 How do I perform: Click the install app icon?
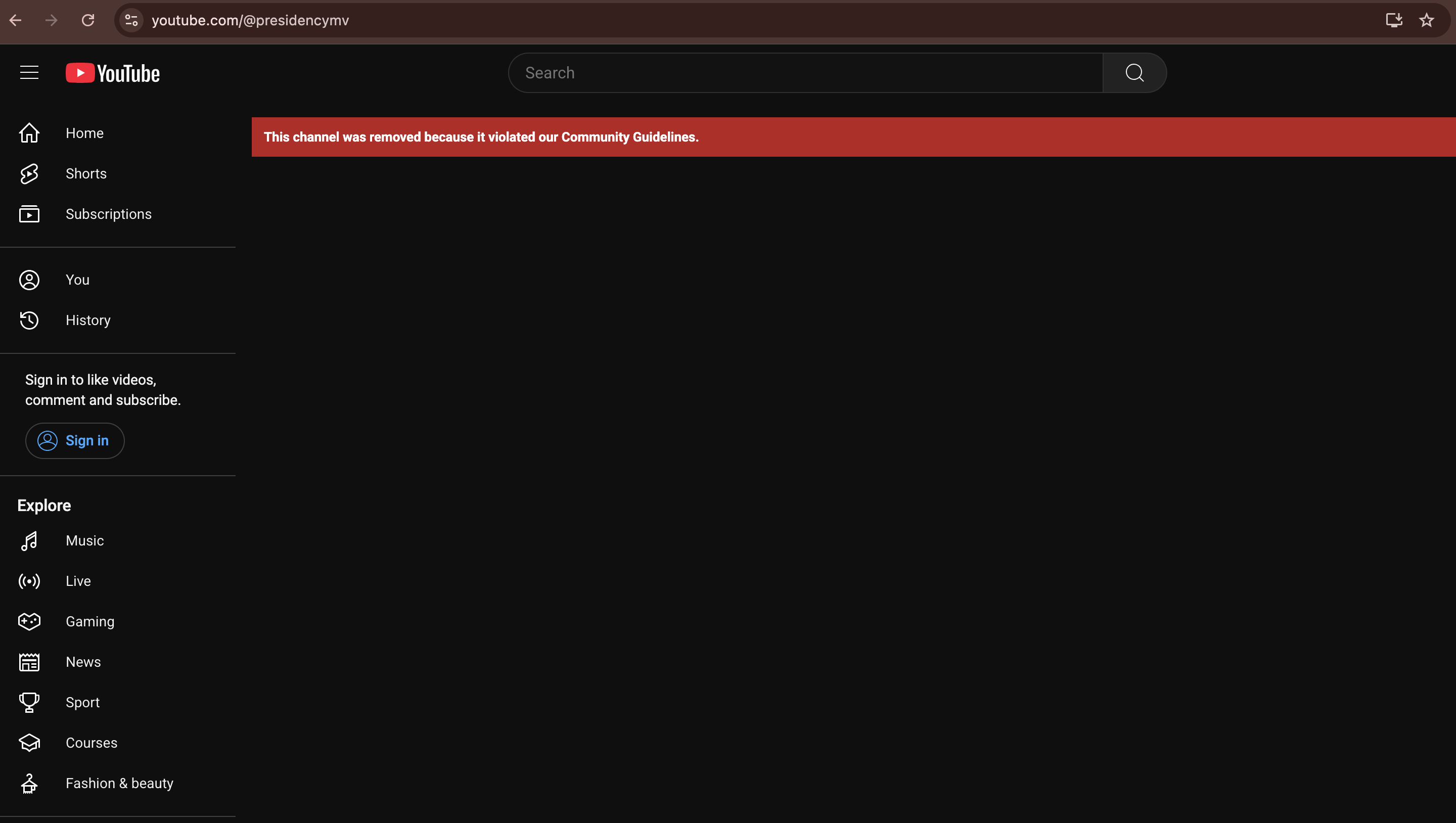pos(1393,20)
